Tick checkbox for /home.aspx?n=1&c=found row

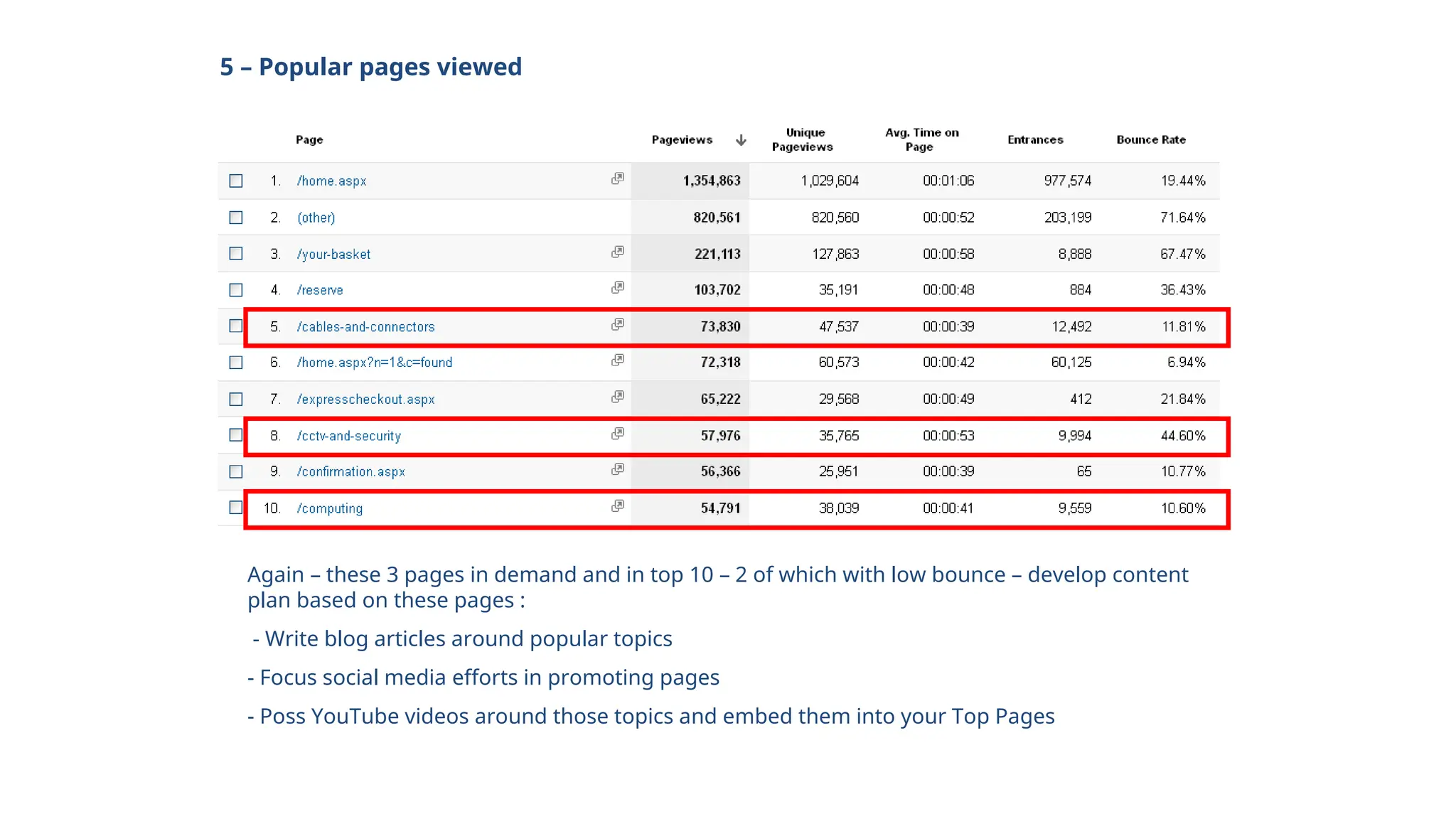pos(236,362)
